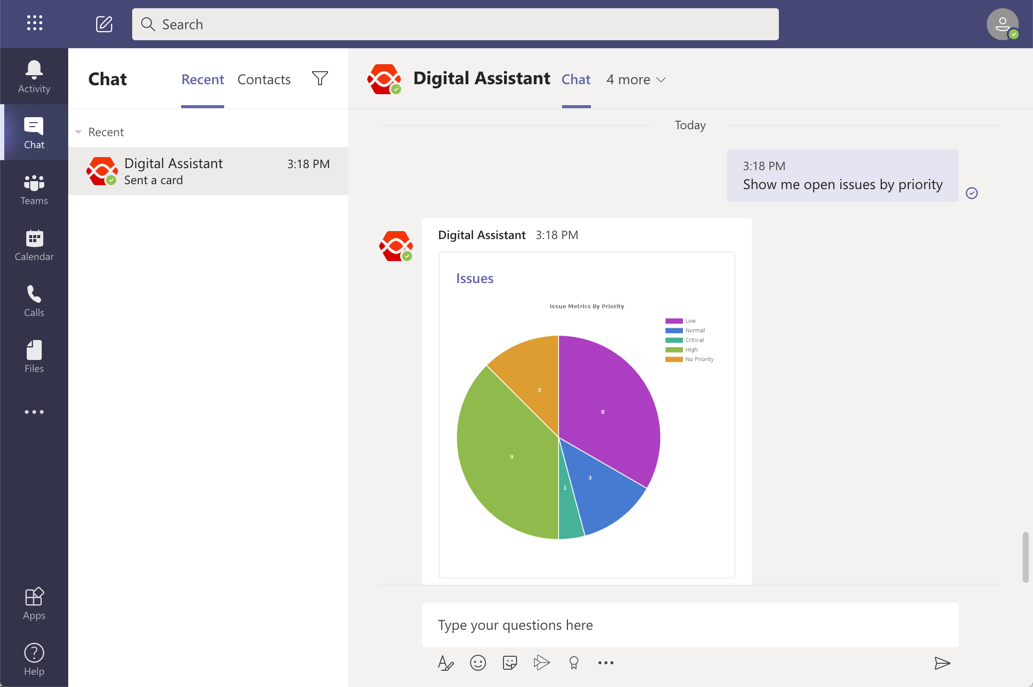This screenshot has width=1033, height=687.
Task: Open the profile avatar menu
Action: (x=1003, y=24)
